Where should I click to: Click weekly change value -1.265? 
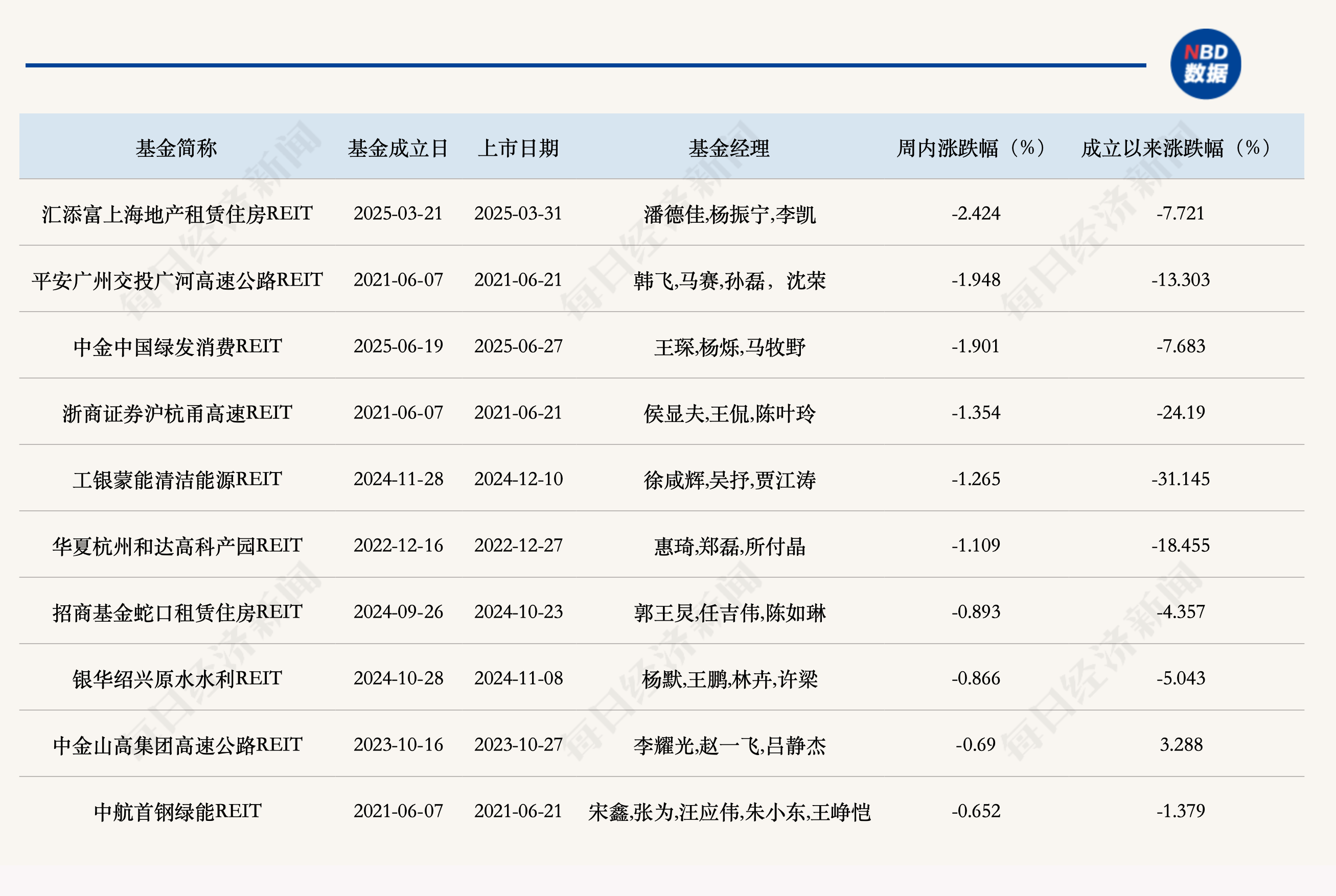tap(975, 478)
